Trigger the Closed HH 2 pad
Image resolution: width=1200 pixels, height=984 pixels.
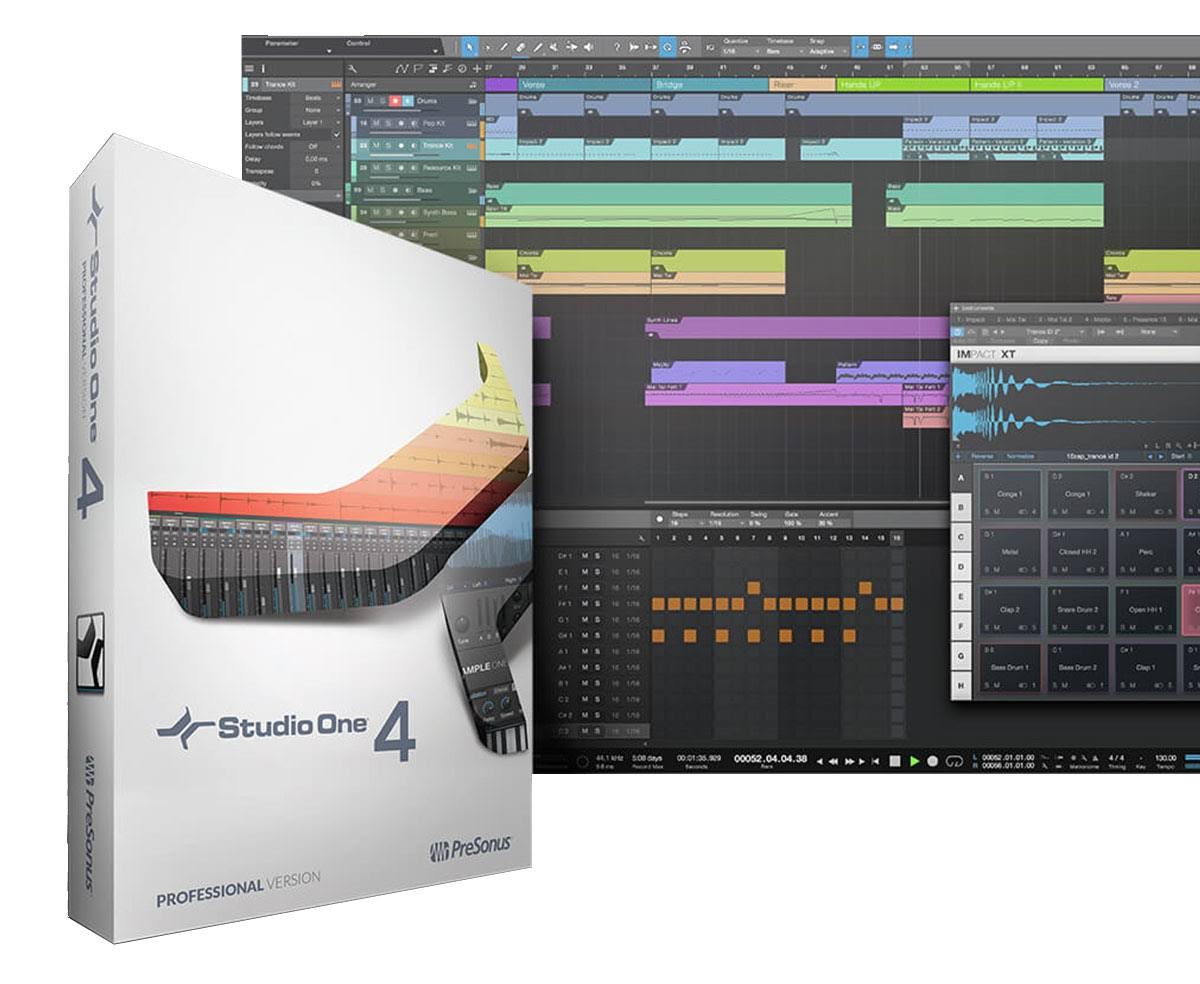[1078, 552]
